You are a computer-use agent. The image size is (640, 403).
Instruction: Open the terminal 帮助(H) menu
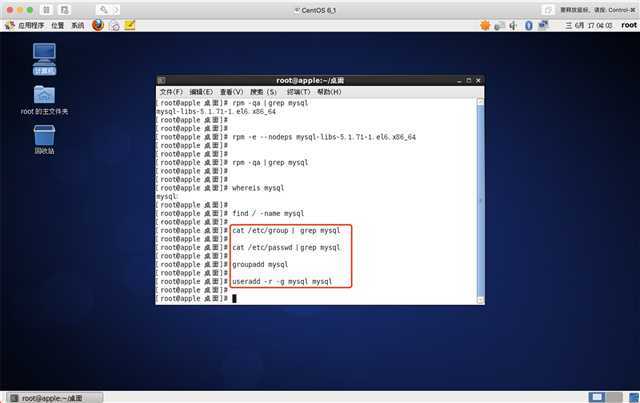(329, 92)
